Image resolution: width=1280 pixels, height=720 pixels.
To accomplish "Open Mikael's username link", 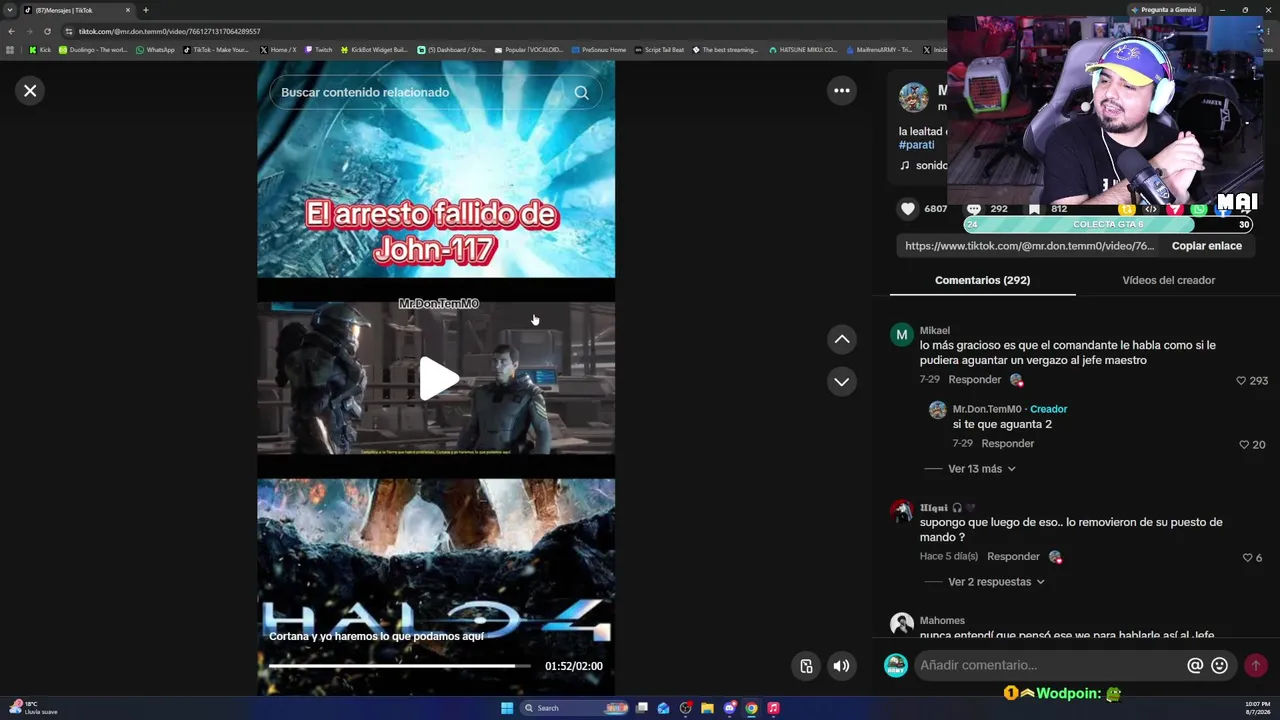I will click(x=935, y=331).
